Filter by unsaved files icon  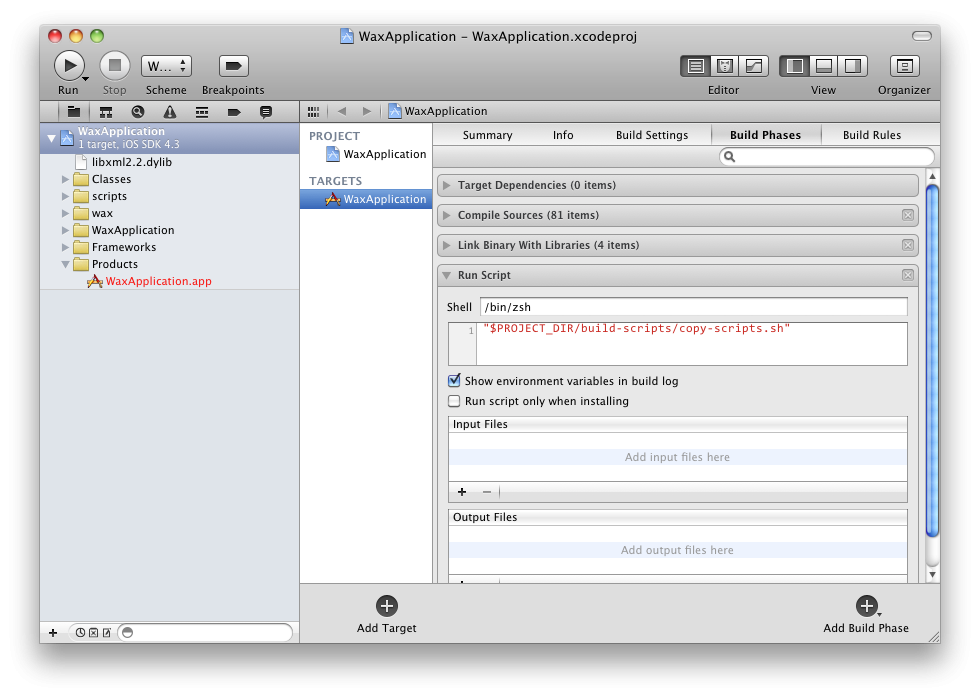click(106, 632)
